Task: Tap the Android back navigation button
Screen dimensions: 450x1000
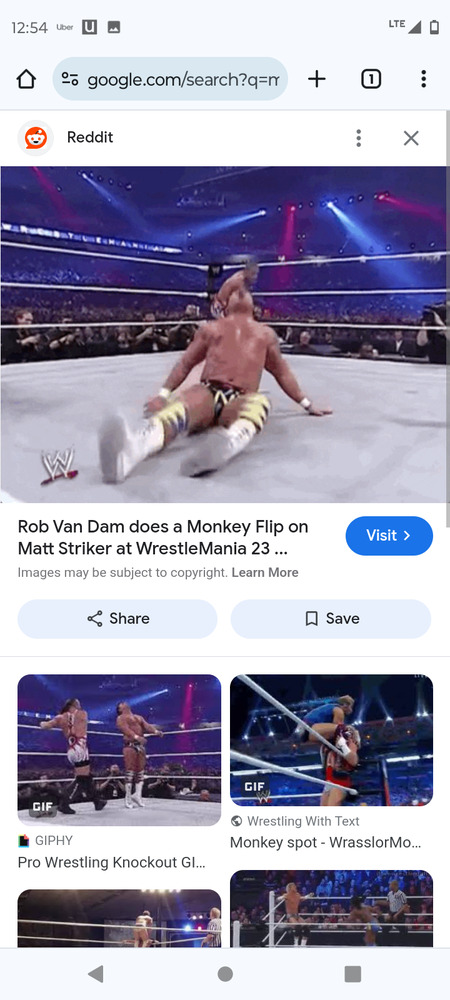Action: 96,974
